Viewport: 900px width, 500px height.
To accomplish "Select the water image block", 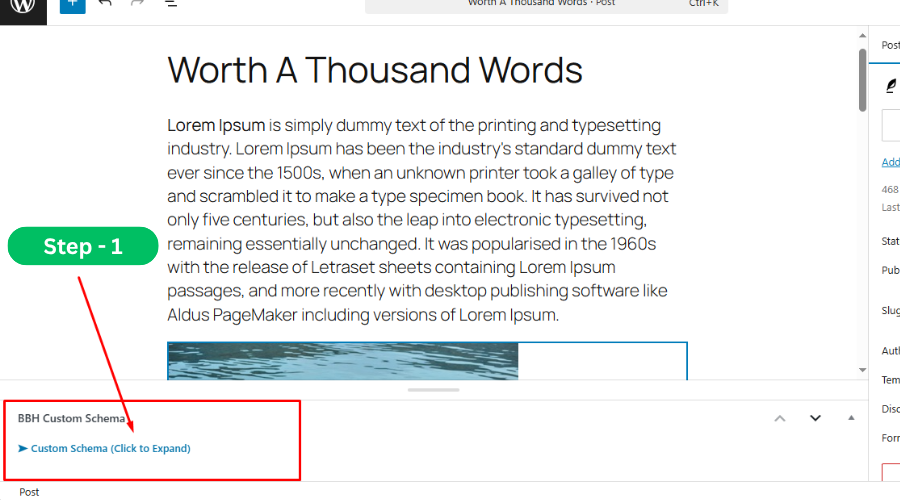I will [x=427, y=361].
